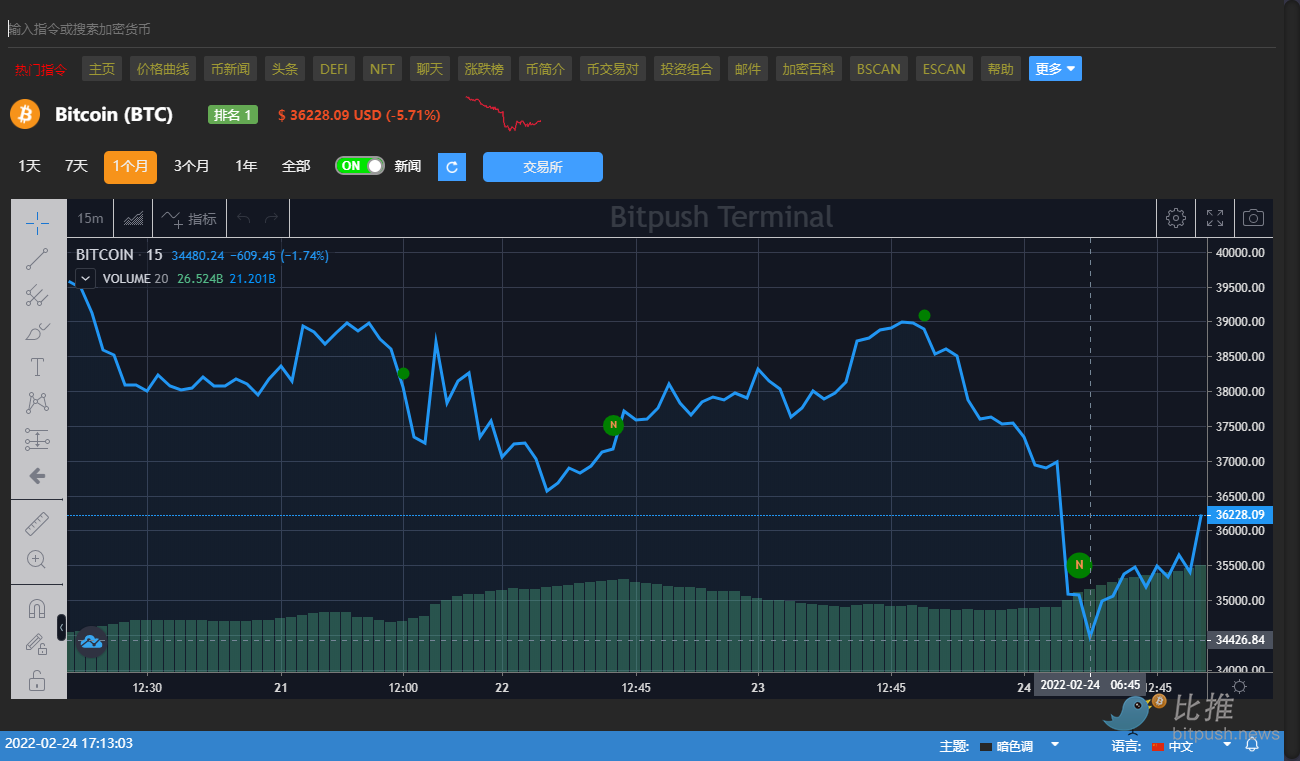
Task: Select the 1天 time range
Action: pos(29,166)
